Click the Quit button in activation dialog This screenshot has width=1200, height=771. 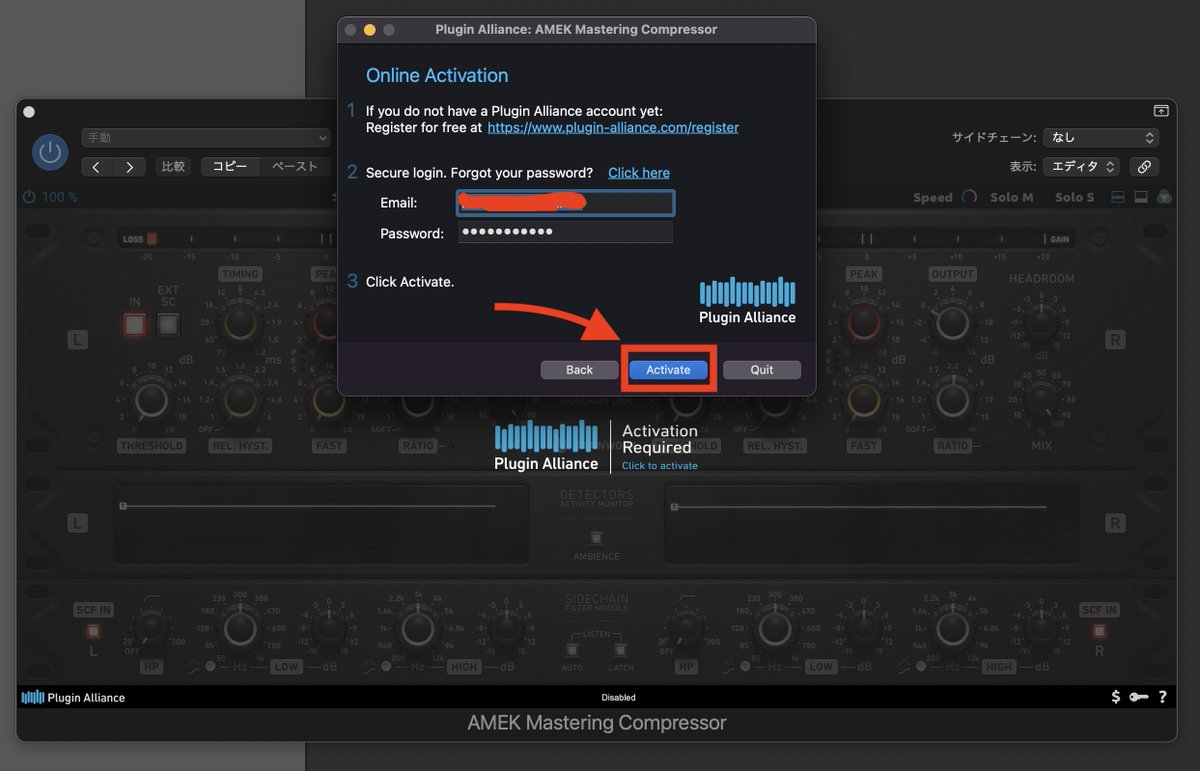click(x=762, y=370)
